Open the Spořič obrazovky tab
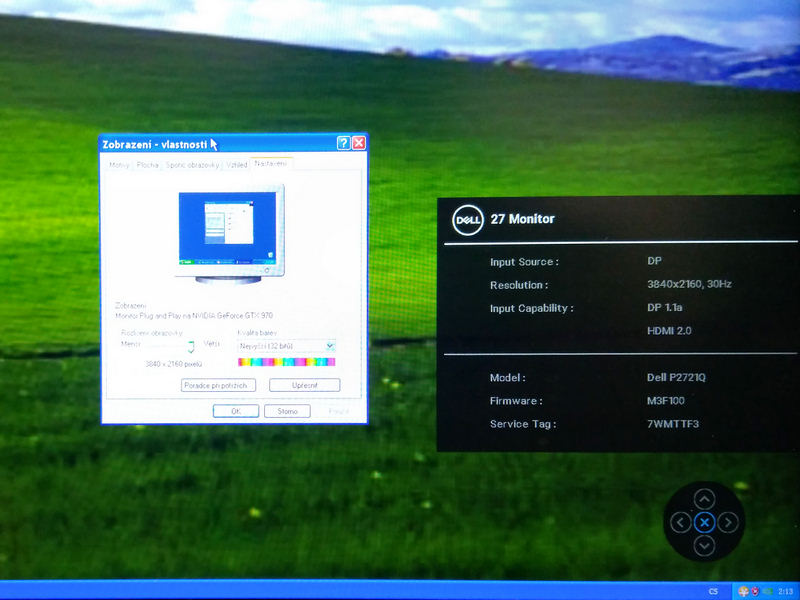Screen dimensions: 800x600 [192, 165]
